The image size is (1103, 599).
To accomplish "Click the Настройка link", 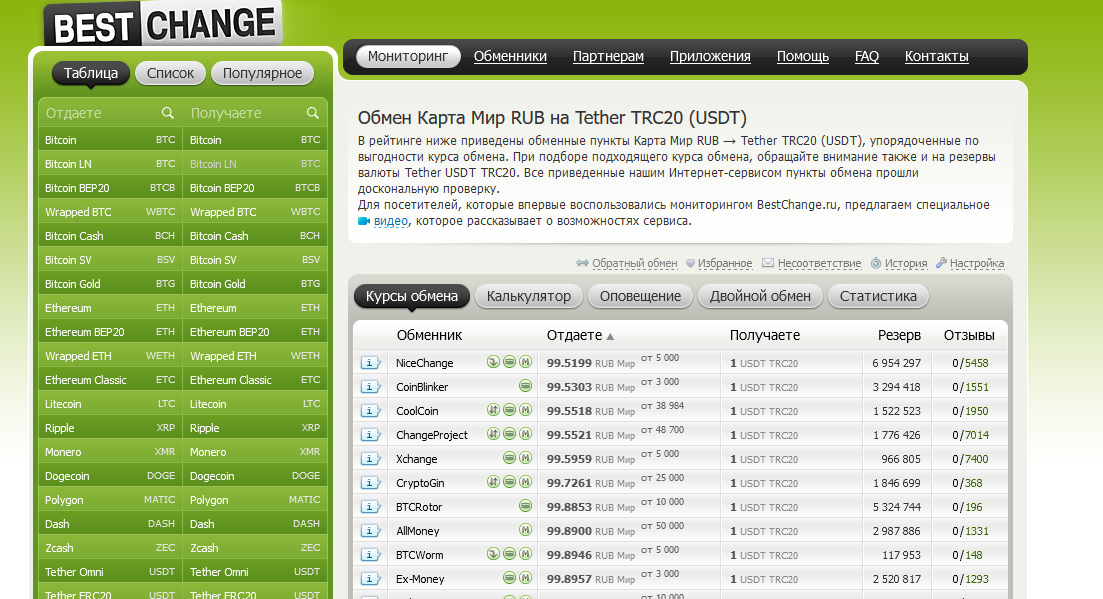I will click(x=977, y=263).
